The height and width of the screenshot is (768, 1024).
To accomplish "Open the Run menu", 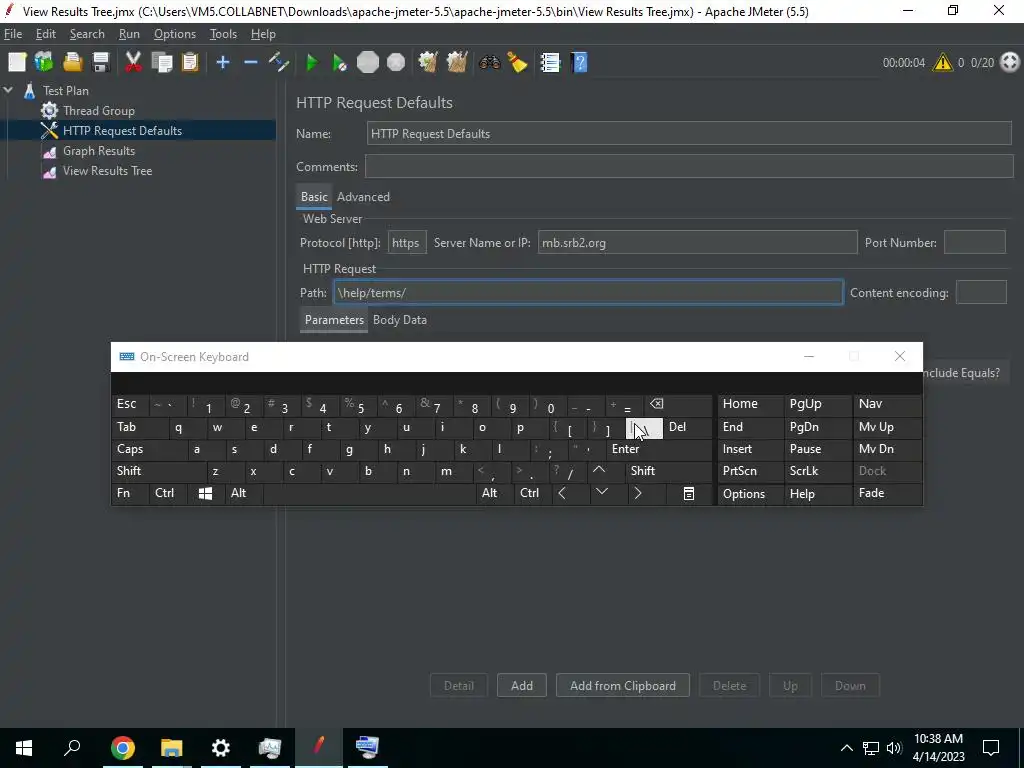I will tap(129, 34).
